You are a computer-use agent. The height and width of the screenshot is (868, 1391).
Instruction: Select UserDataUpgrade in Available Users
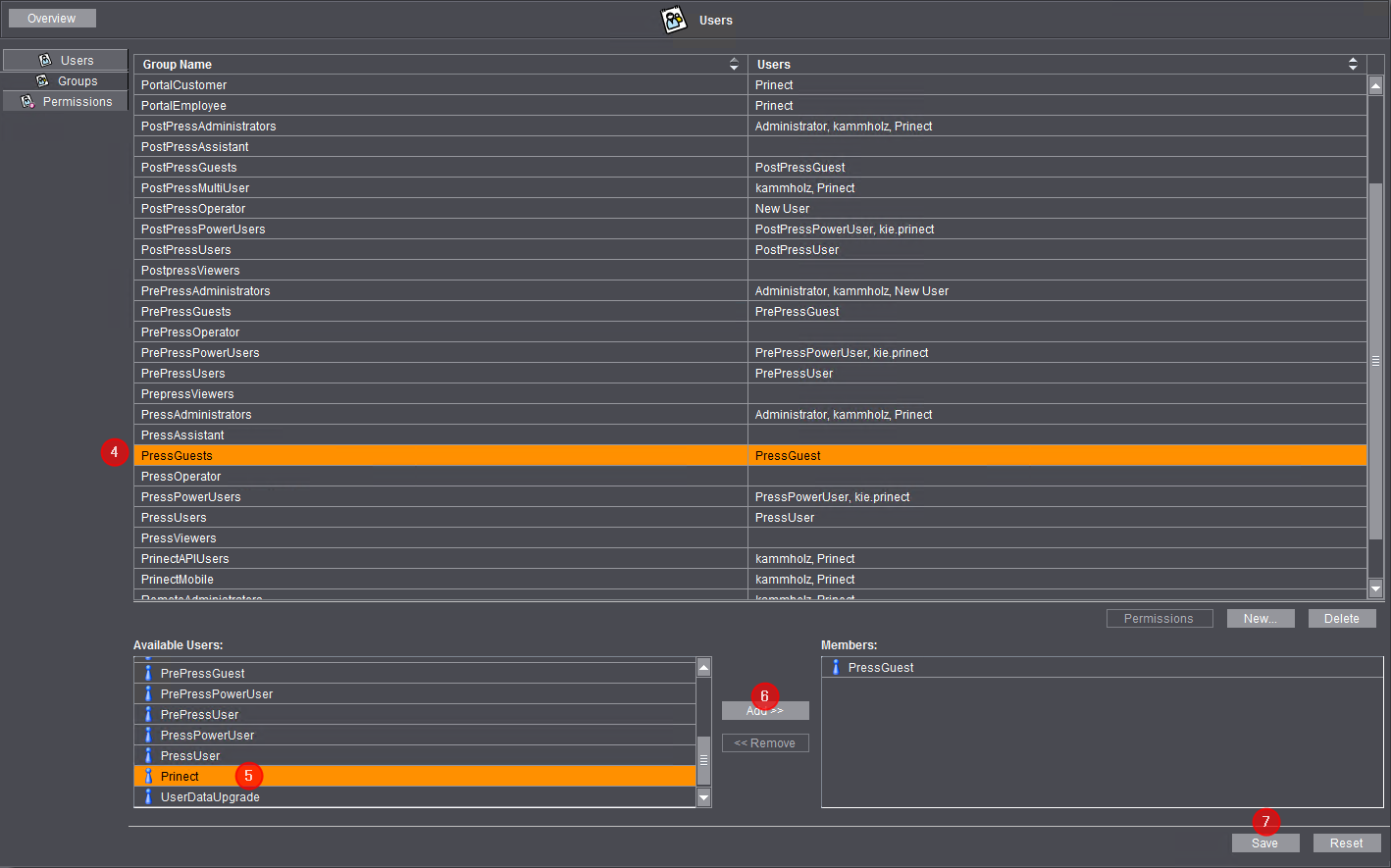(415, 796)
